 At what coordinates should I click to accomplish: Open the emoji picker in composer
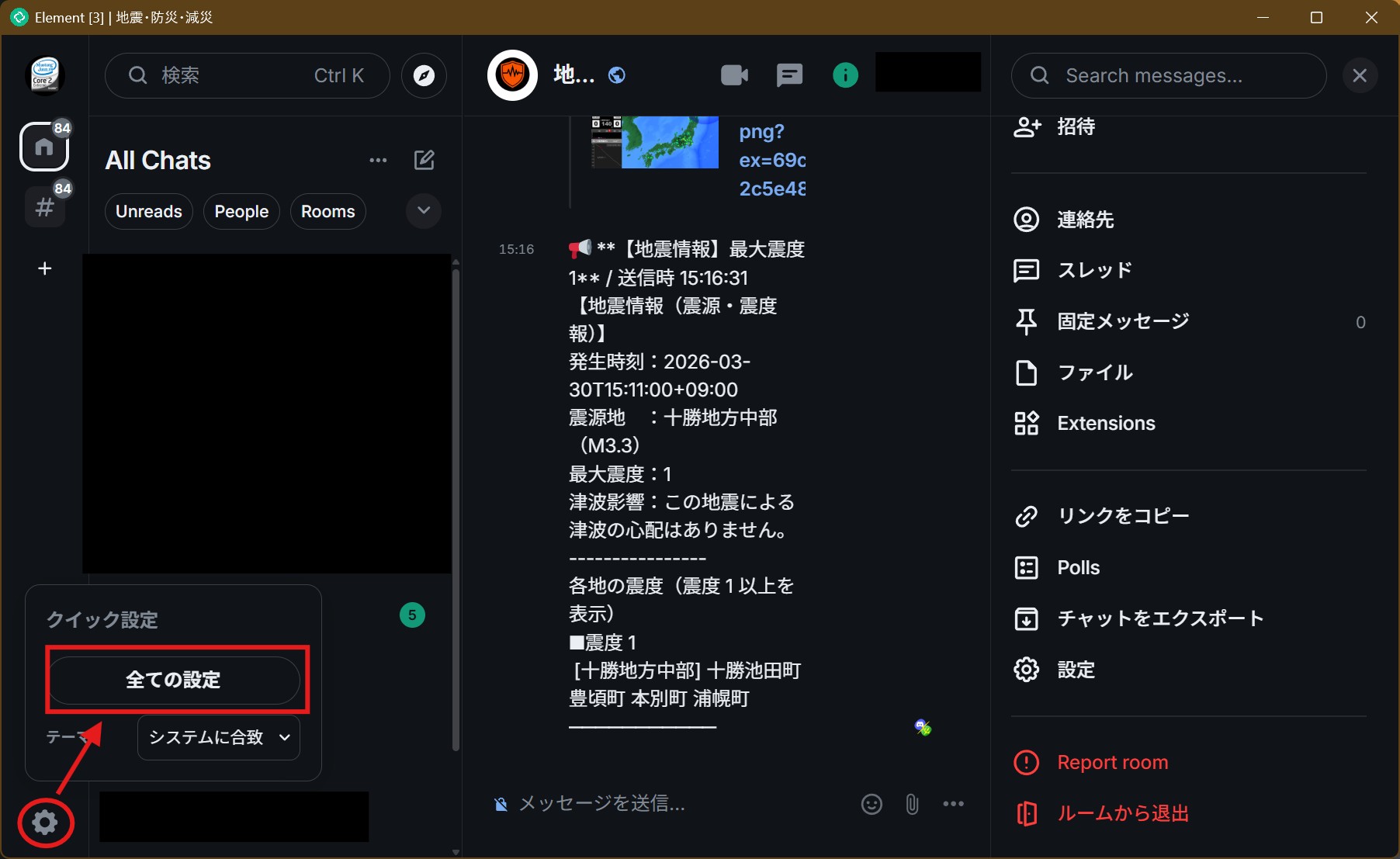[872, 804]
